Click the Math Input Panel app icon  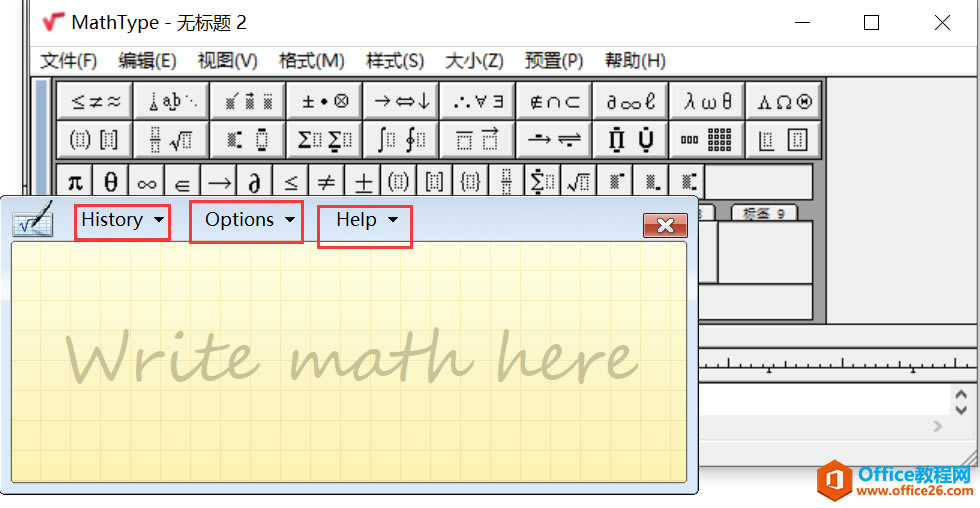pos(33,219)
